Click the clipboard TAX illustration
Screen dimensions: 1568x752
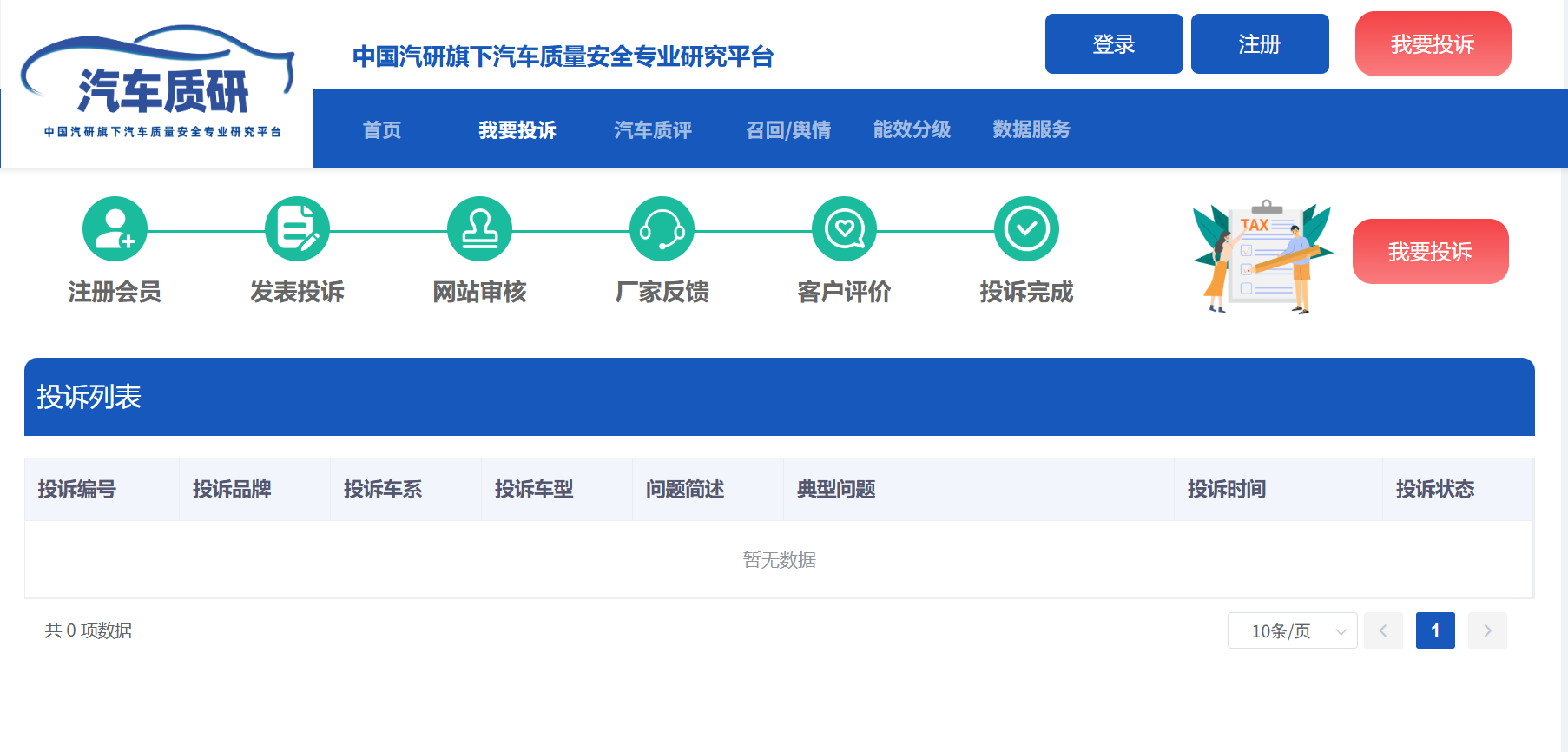[x=1262, y=257]
